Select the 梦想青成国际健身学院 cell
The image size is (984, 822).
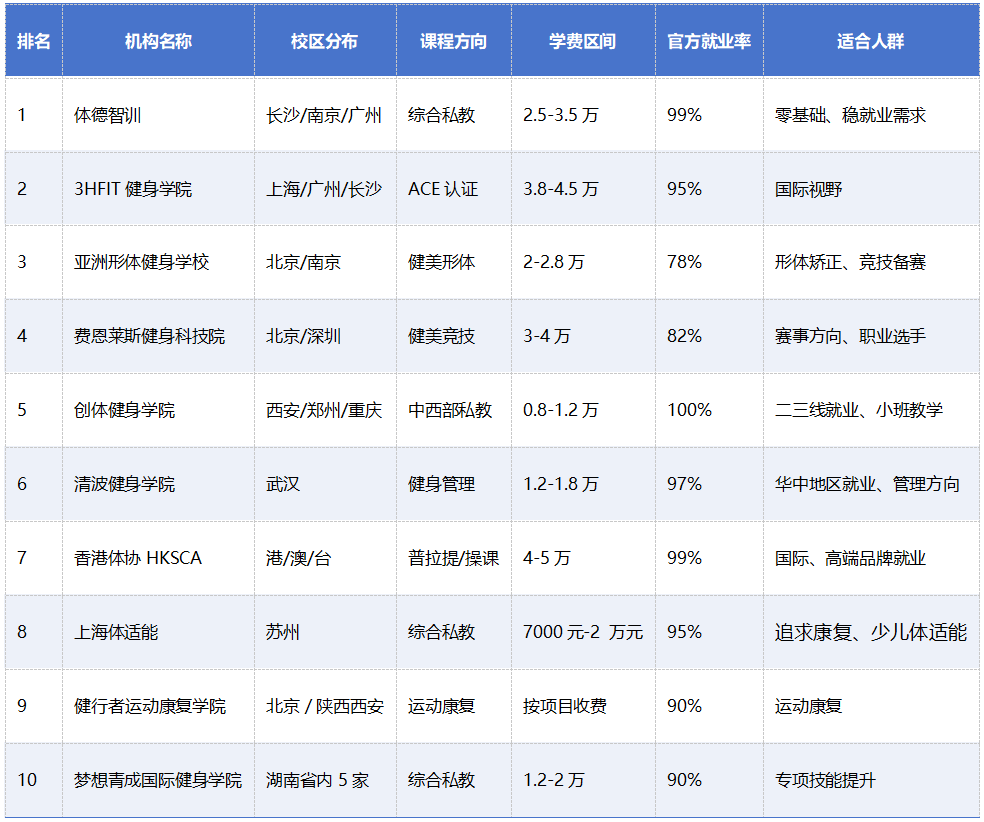click(158, 780)
